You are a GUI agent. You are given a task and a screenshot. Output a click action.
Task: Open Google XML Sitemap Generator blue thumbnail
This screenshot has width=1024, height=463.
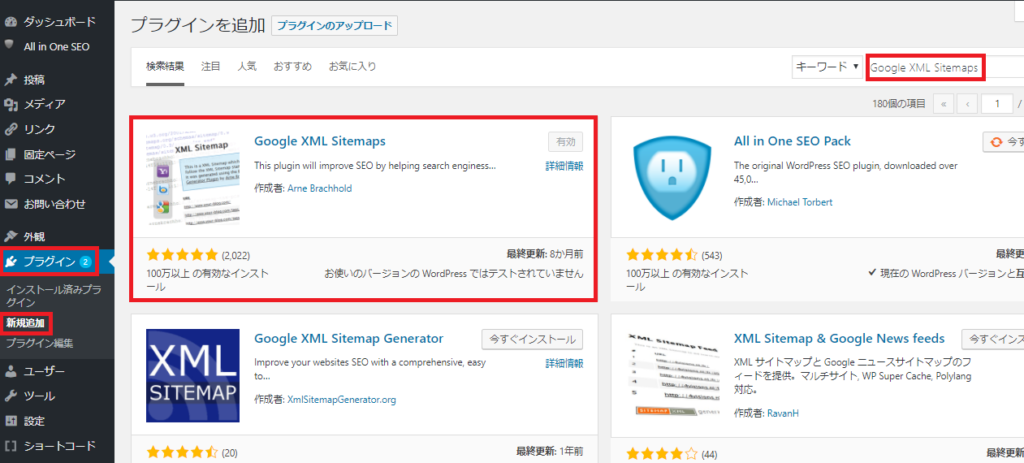[x=193, y=376]
